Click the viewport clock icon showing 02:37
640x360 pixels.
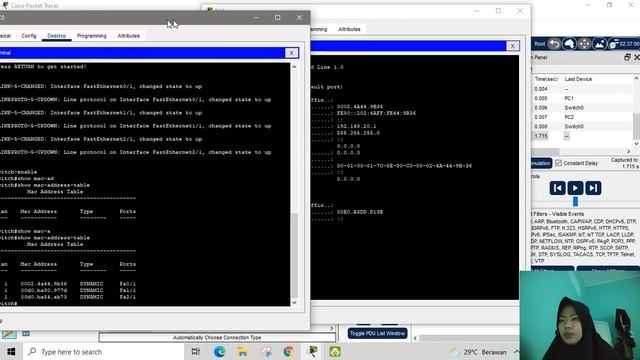[x=624, y=44]
